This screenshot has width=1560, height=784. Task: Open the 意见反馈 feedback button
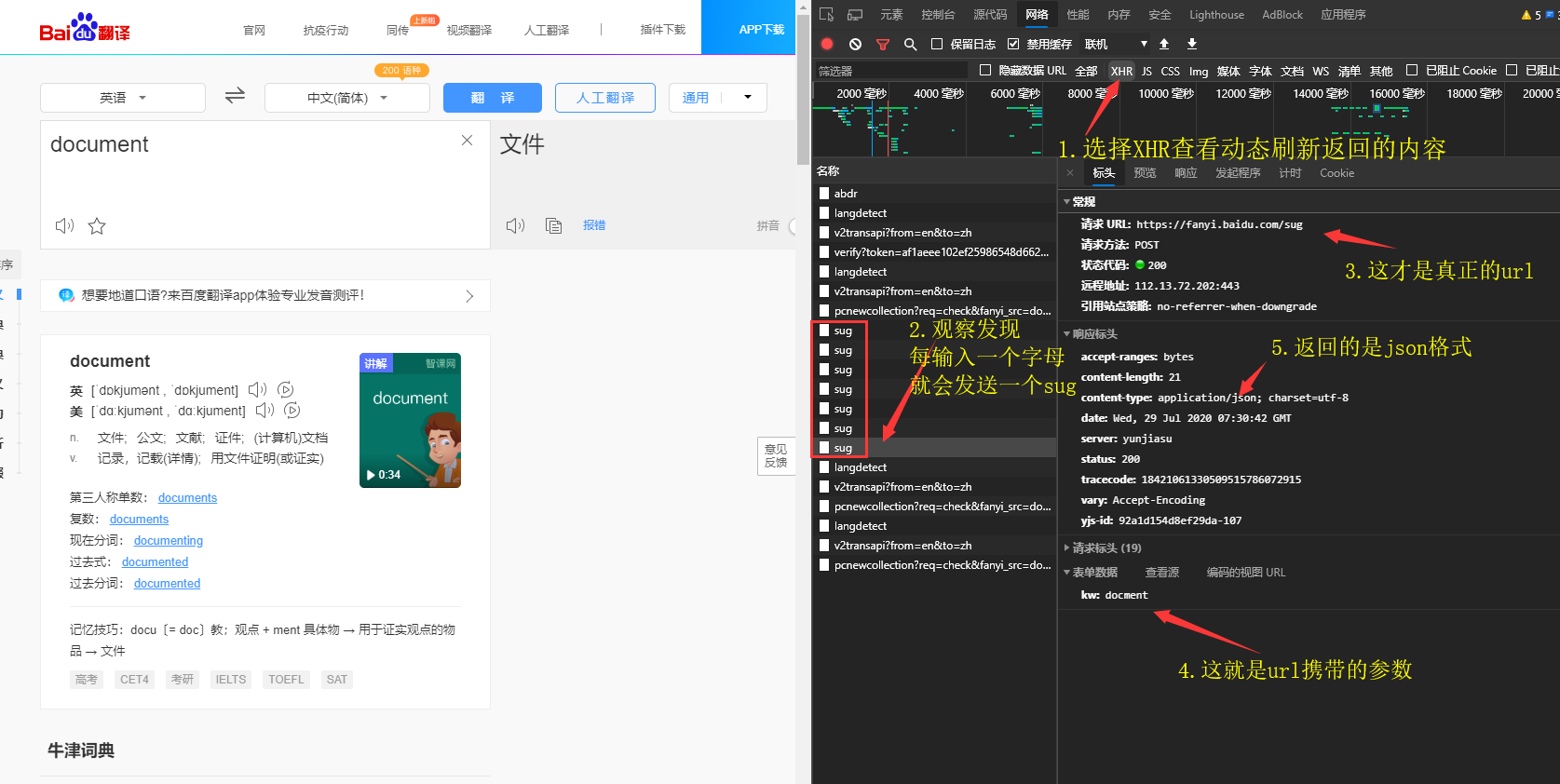coord(776,456)
